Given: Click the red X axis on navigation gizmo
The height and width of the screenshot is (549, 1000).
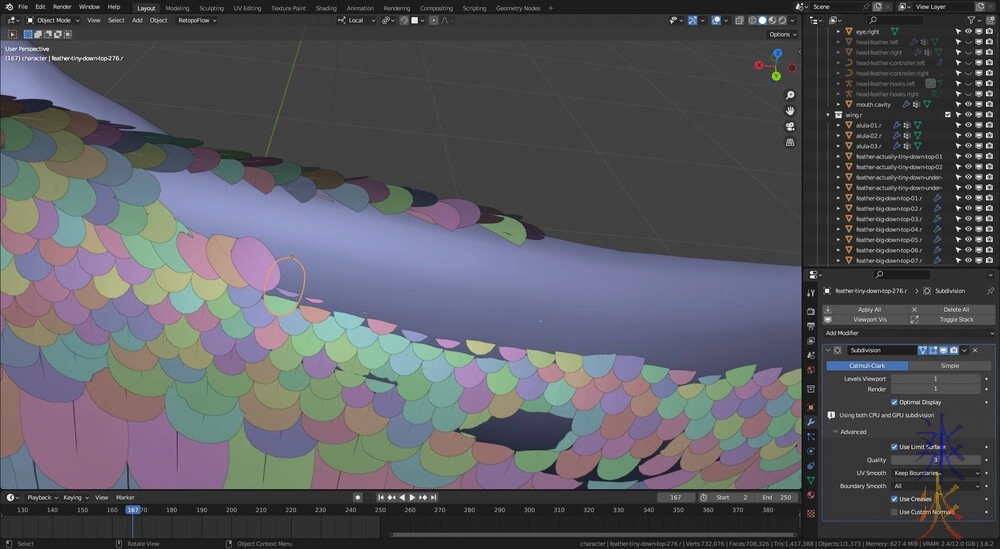Looking at the screenshot, I should pos(759,63).
